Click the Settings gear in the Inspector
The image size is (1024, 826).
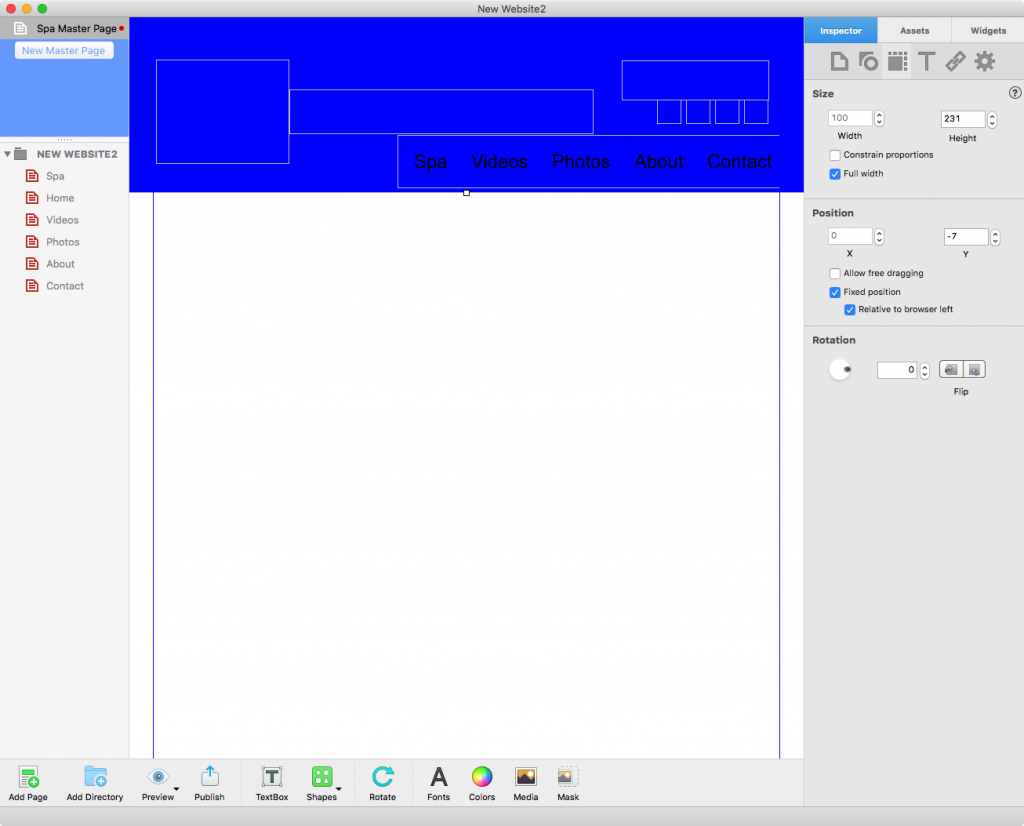pos(984,61)
